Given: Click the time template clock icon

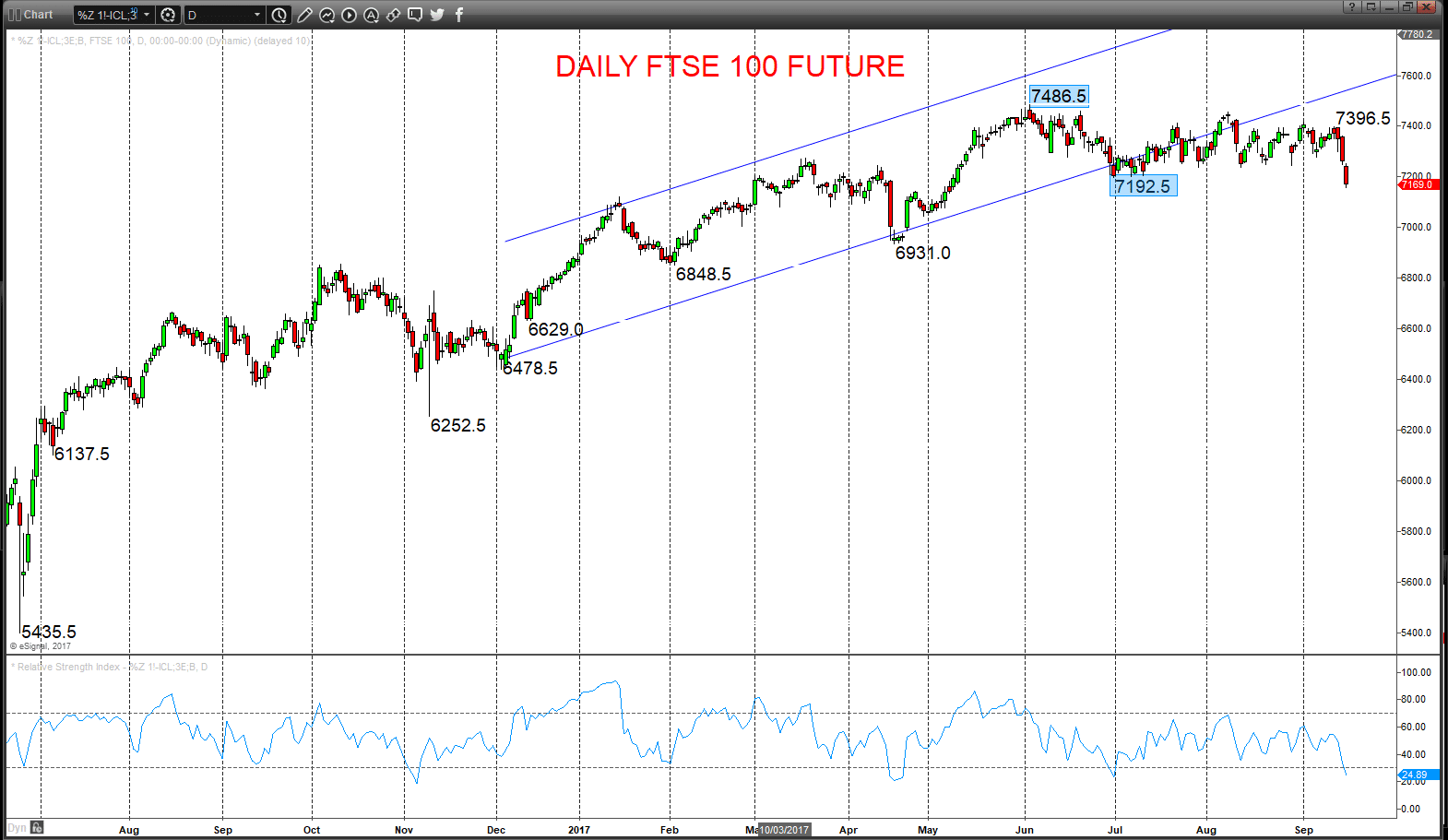Looking at the screenshot, I should pos(279,15).
